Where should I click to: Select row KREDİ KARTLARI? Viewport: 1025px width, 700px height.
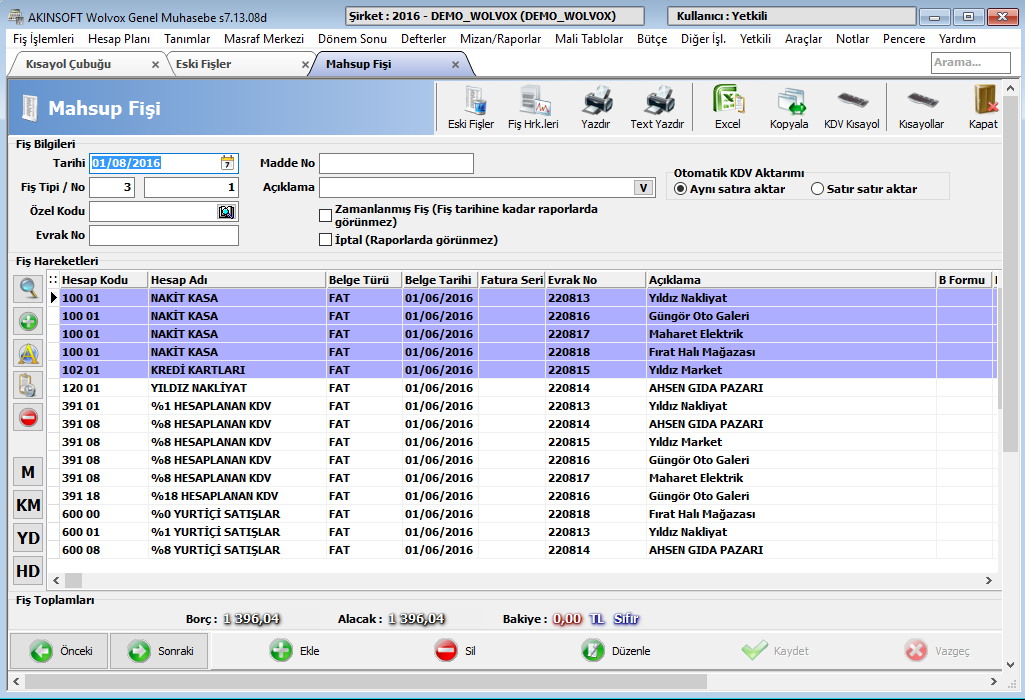click(528, 370)
